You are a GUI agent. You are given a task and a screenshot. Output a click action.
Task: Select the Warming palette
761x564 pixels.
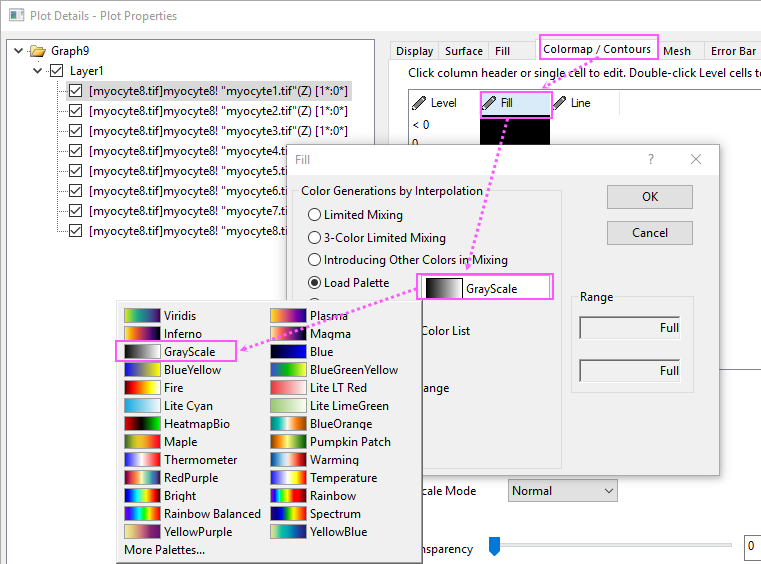(314, 459)
